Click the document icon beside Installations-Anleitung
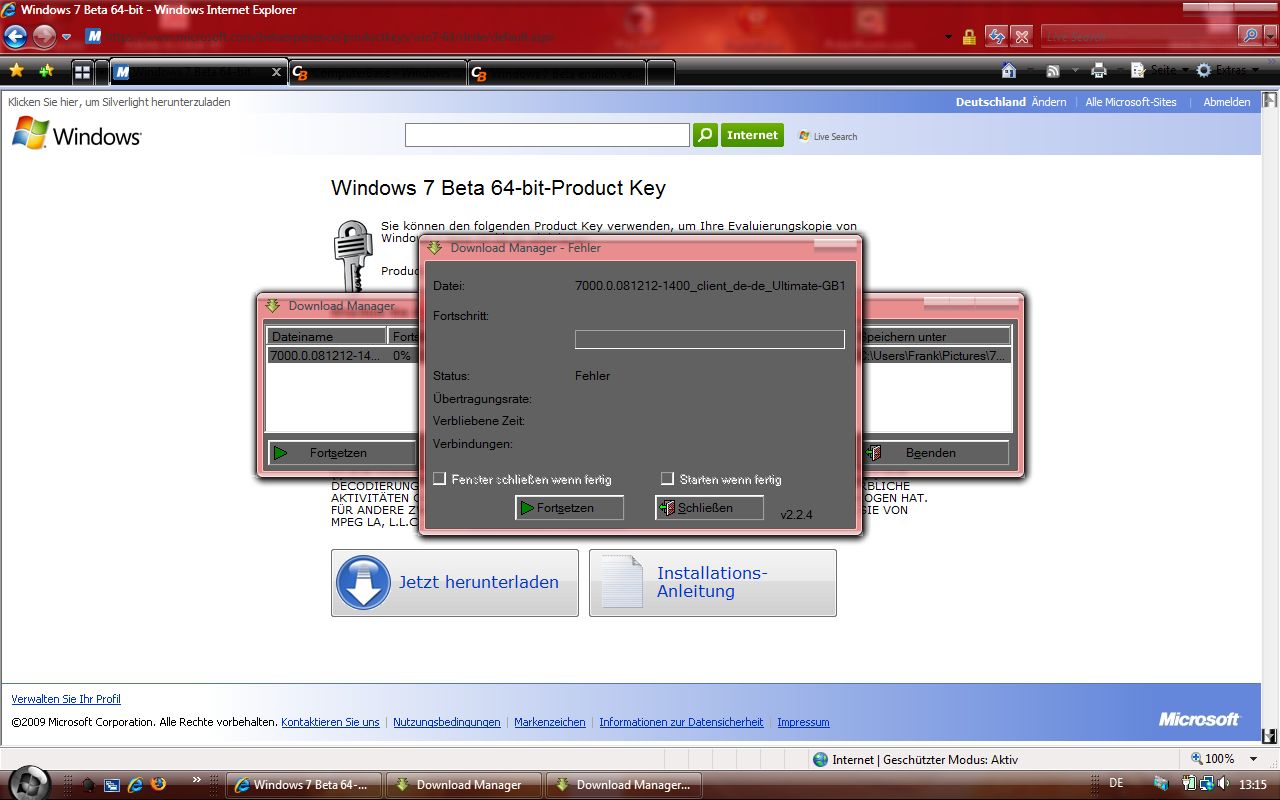This screenshot has width=1280, height=800. 620,581
